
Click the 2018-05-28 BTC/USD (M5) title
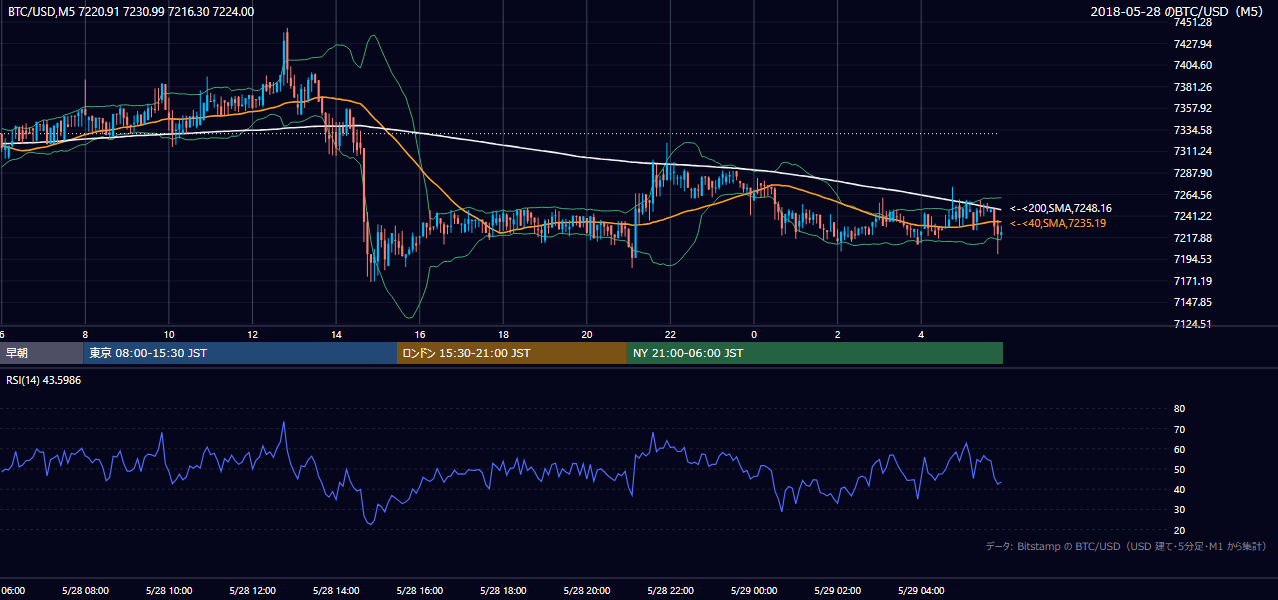(1179, 12)
